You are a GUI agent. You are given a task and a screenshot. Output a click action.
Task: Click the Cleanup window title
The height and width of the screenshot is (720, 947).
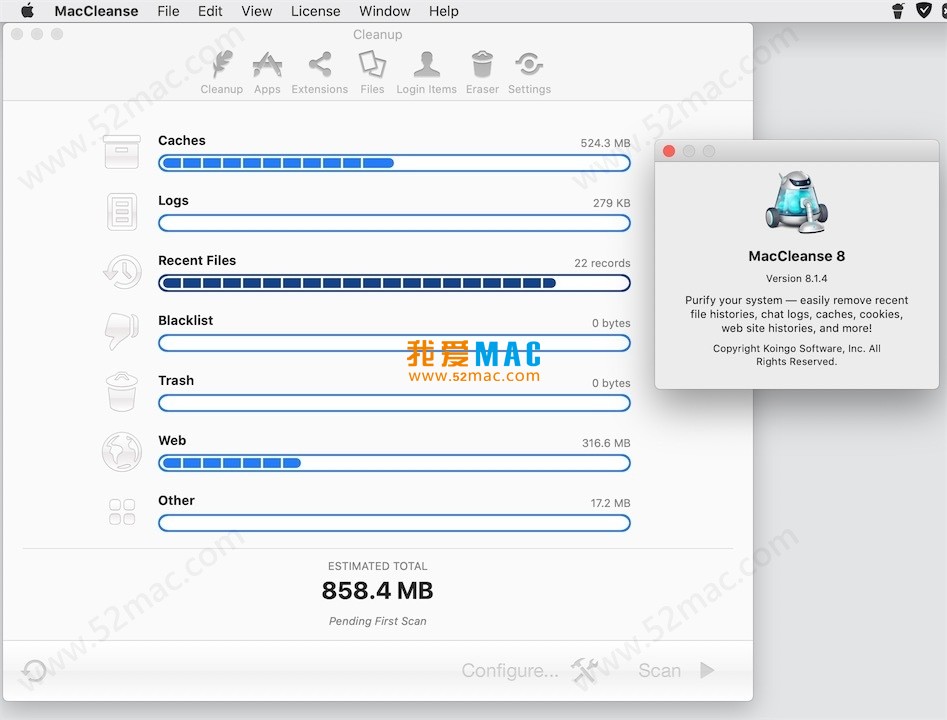click(377, 34)
